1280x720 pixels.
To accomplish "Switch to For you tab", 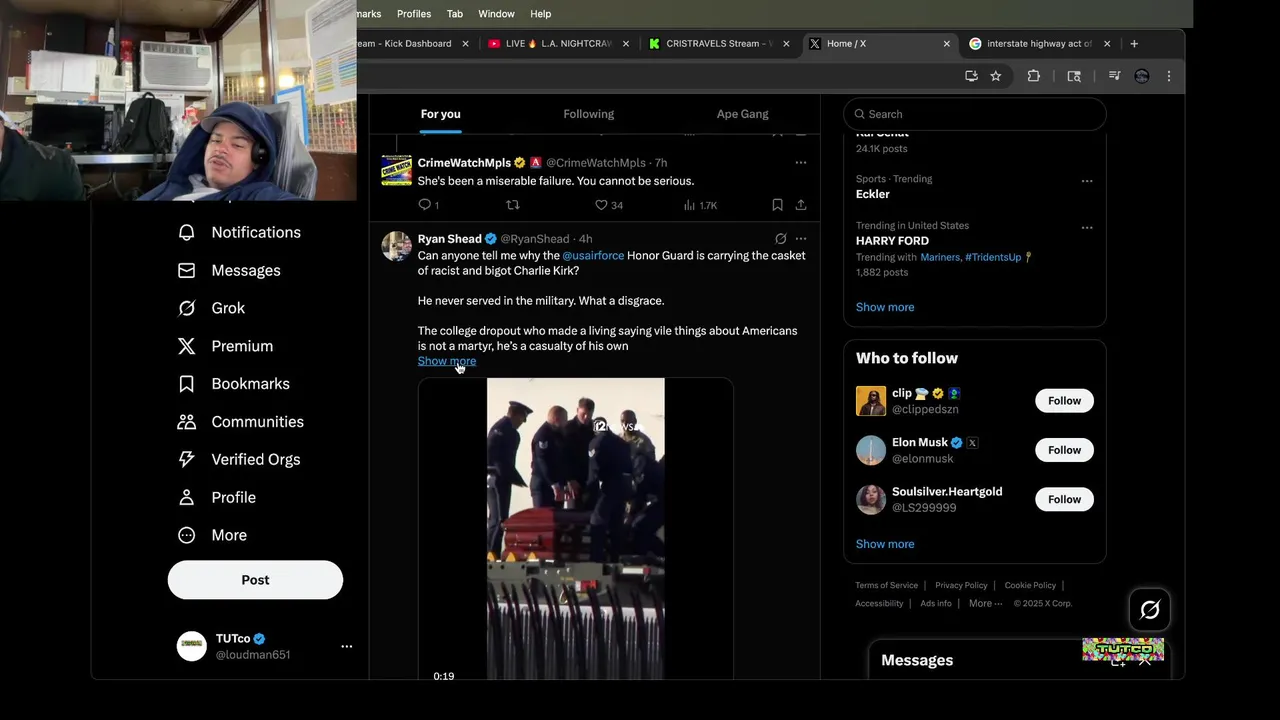I will 441,114.
